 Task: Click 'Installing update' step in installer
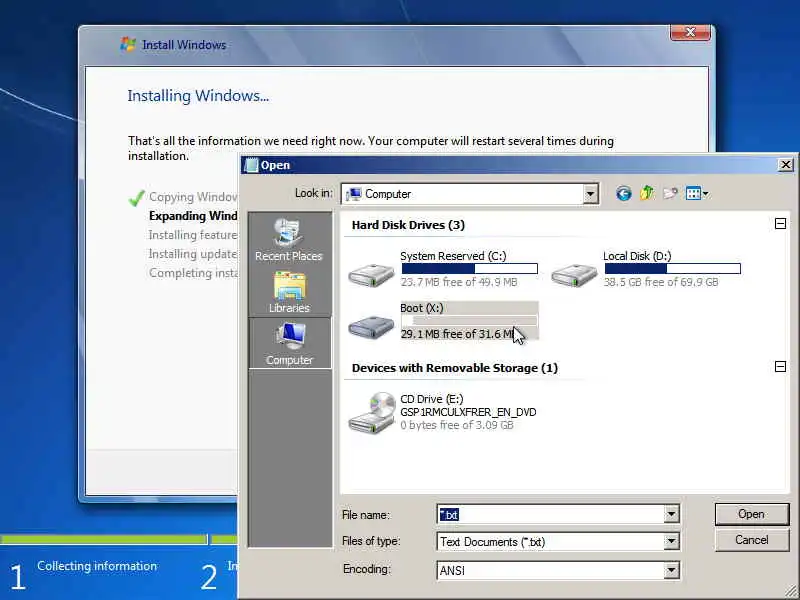click(x=193, y=254)
